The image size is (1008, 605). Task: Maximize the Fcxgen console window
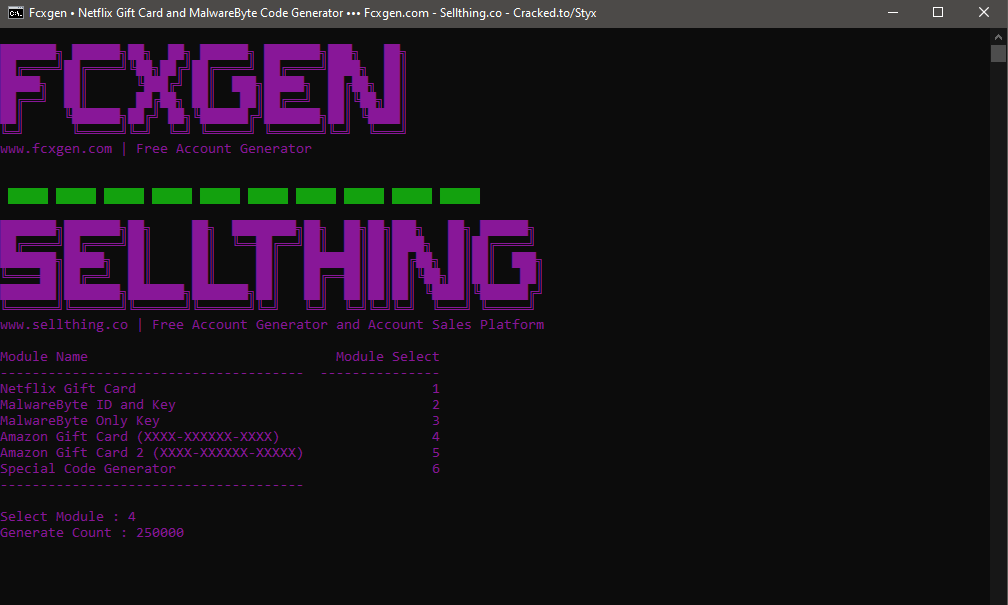(x=938, y=13)
